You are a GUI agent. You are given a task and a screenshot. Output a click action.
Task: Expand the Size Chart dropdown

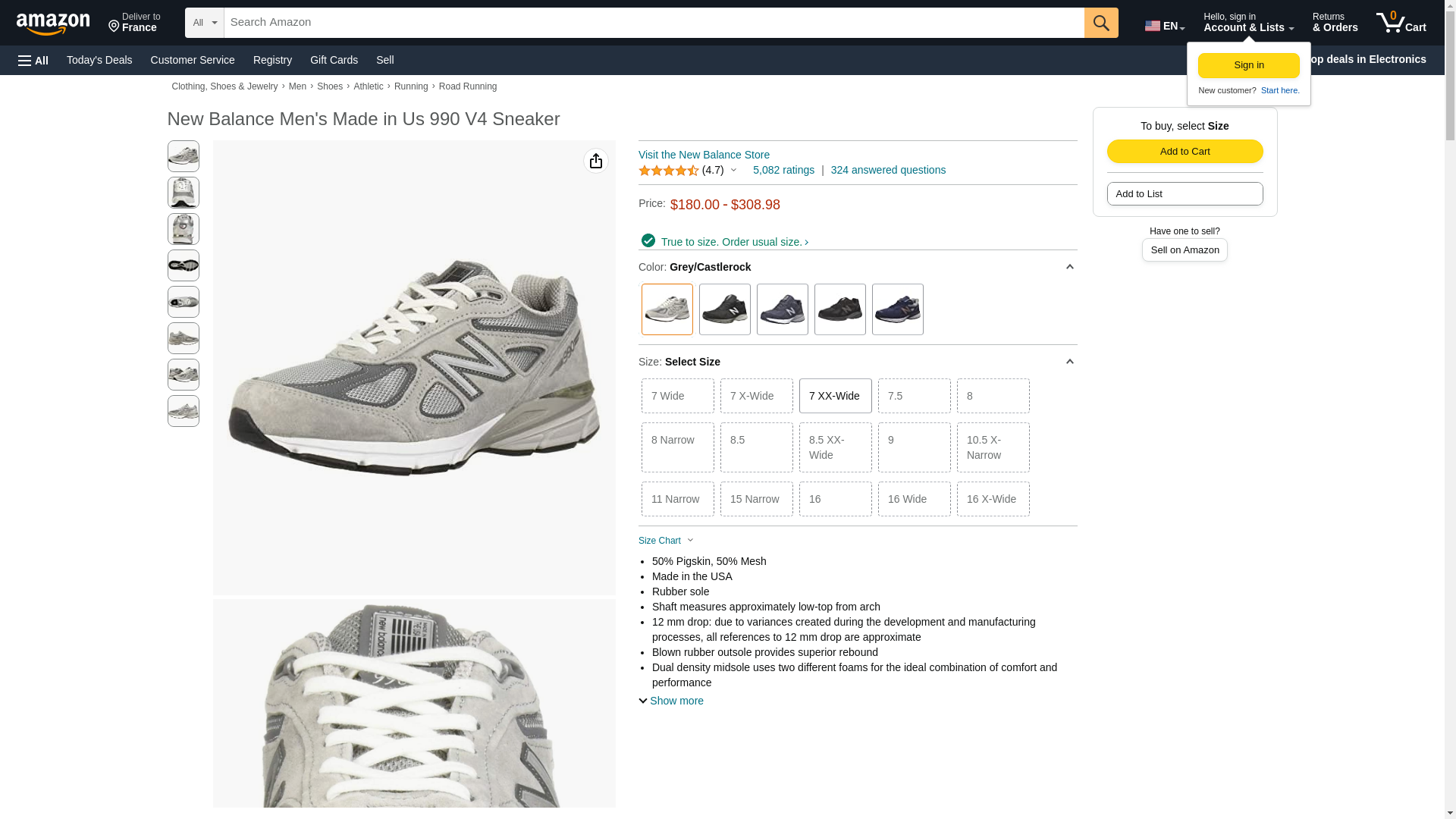666,541
